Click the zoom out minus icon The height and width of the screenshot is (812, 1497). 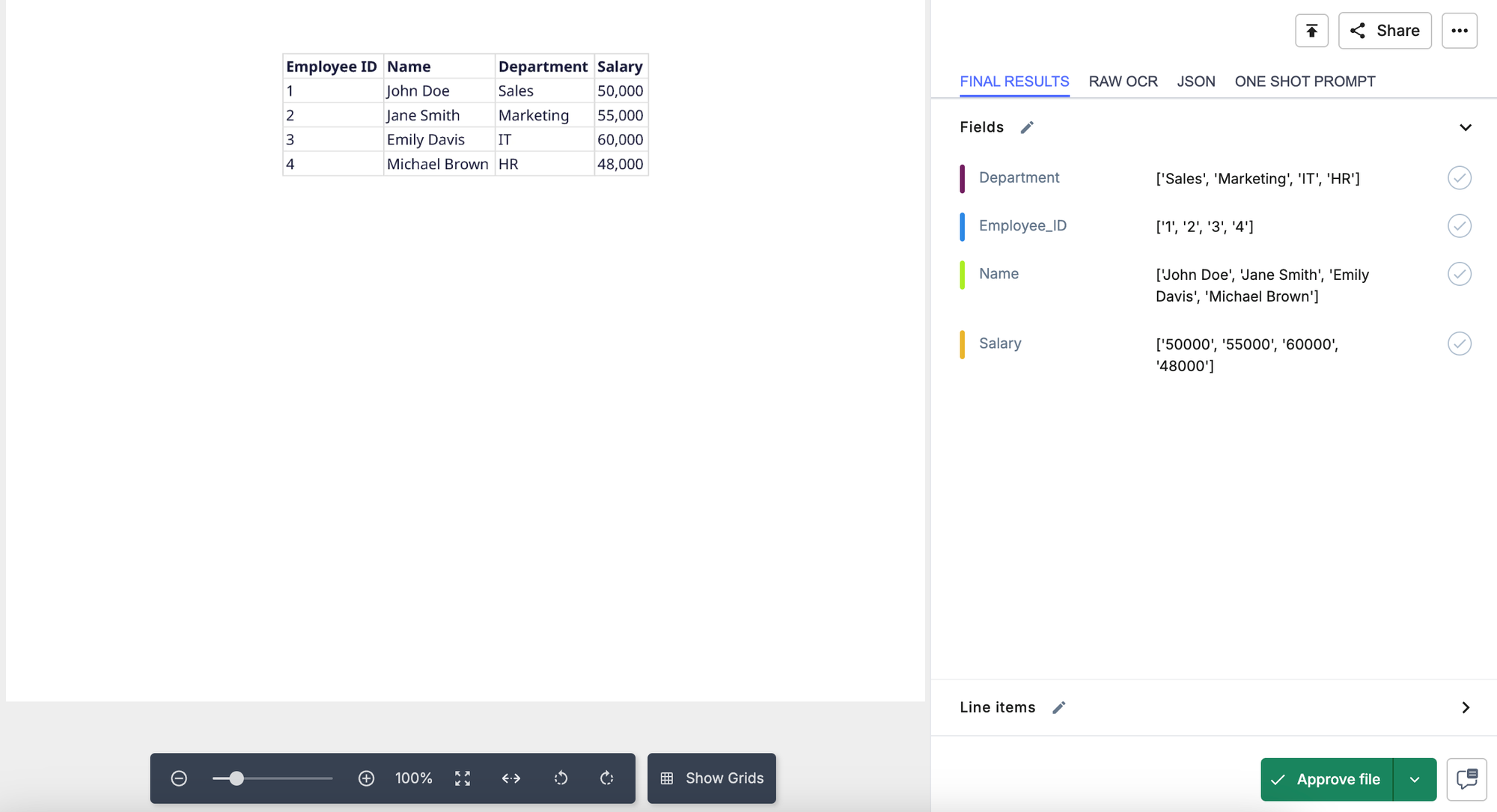click(179, 778)
